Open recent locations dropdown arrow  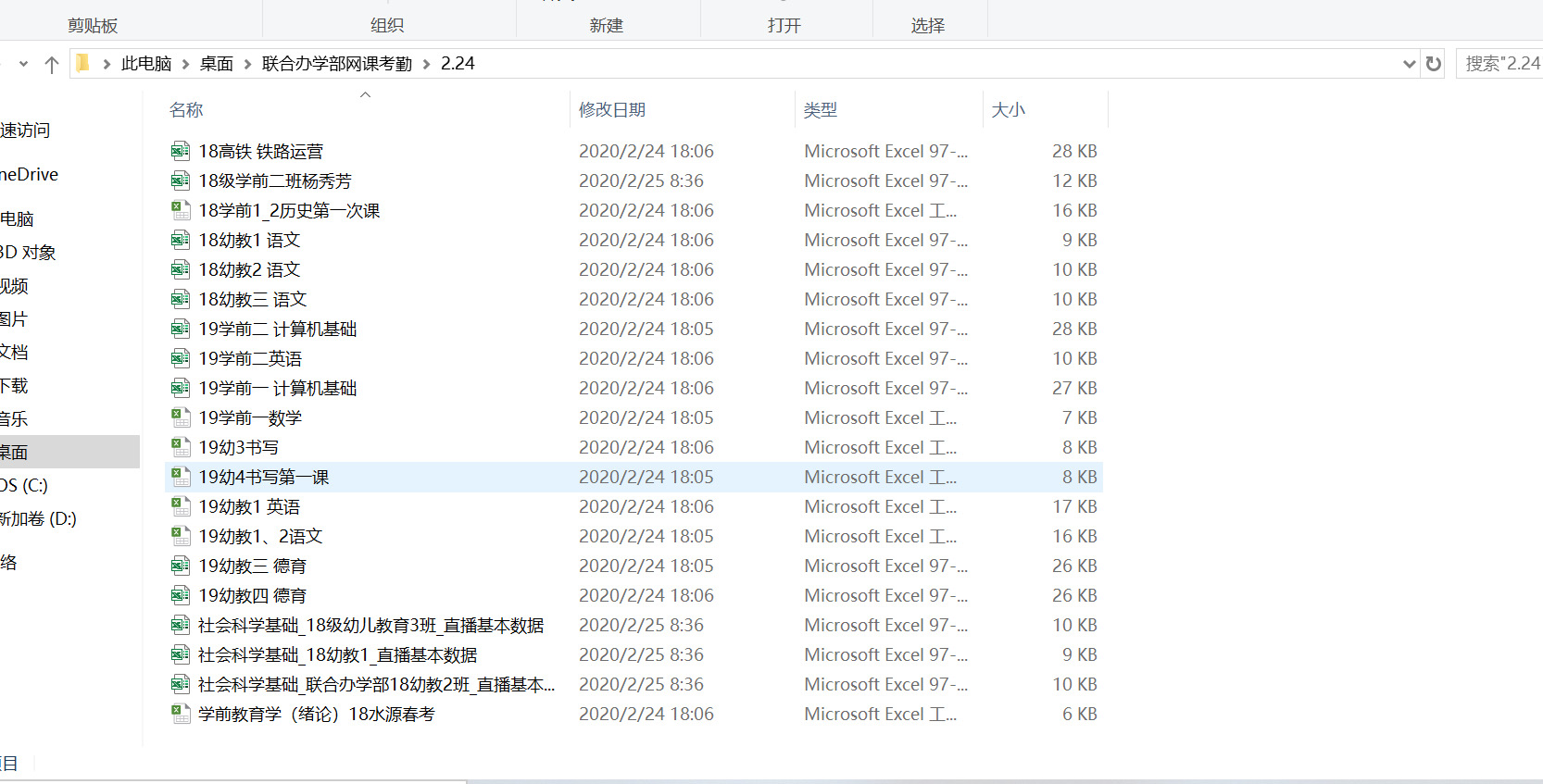click(23, 64)
